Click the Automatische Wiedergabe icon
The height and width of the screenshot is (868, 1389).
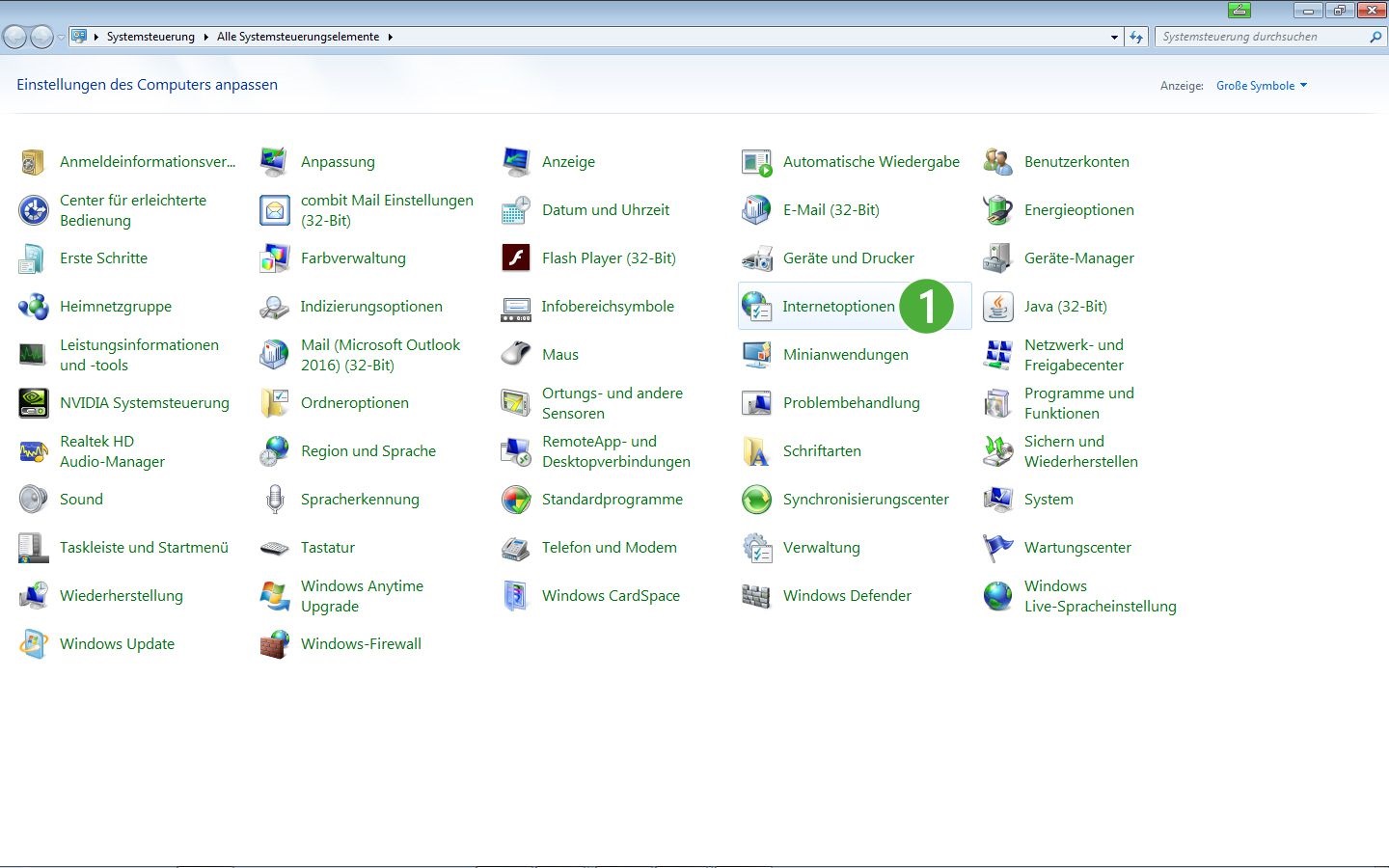point(757,162)
